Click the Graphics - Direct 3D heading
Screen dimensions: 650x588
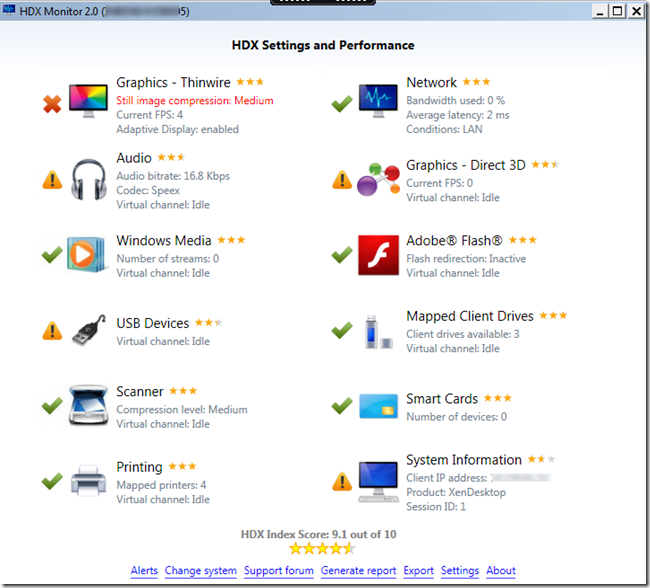(x=466, y=165)
